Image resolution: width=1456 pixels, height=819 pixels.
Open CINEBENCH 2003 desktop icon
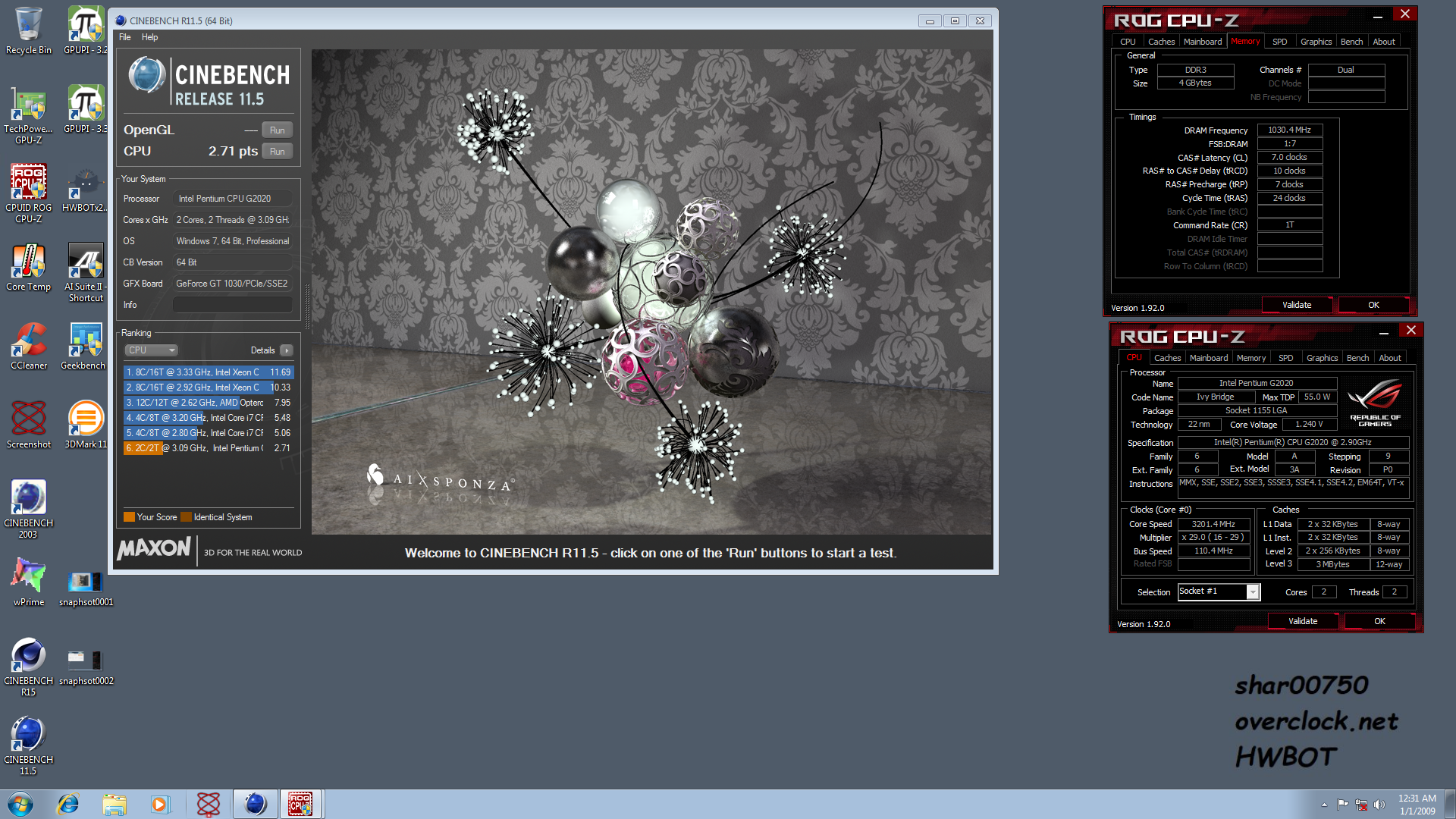[28, 510]
